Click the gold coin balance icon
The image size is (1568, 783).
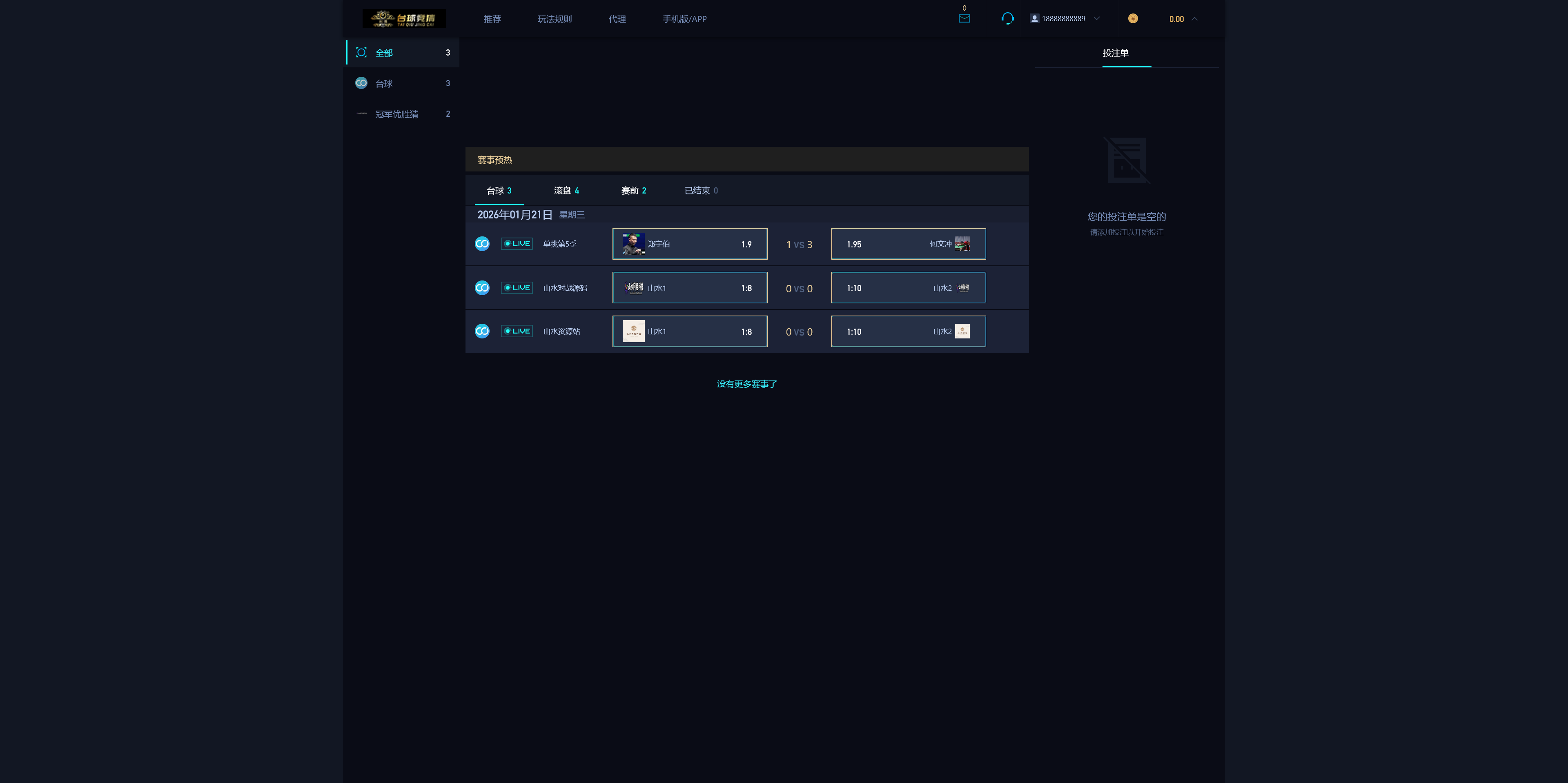pyautogui.click(x=1133, y=18)
